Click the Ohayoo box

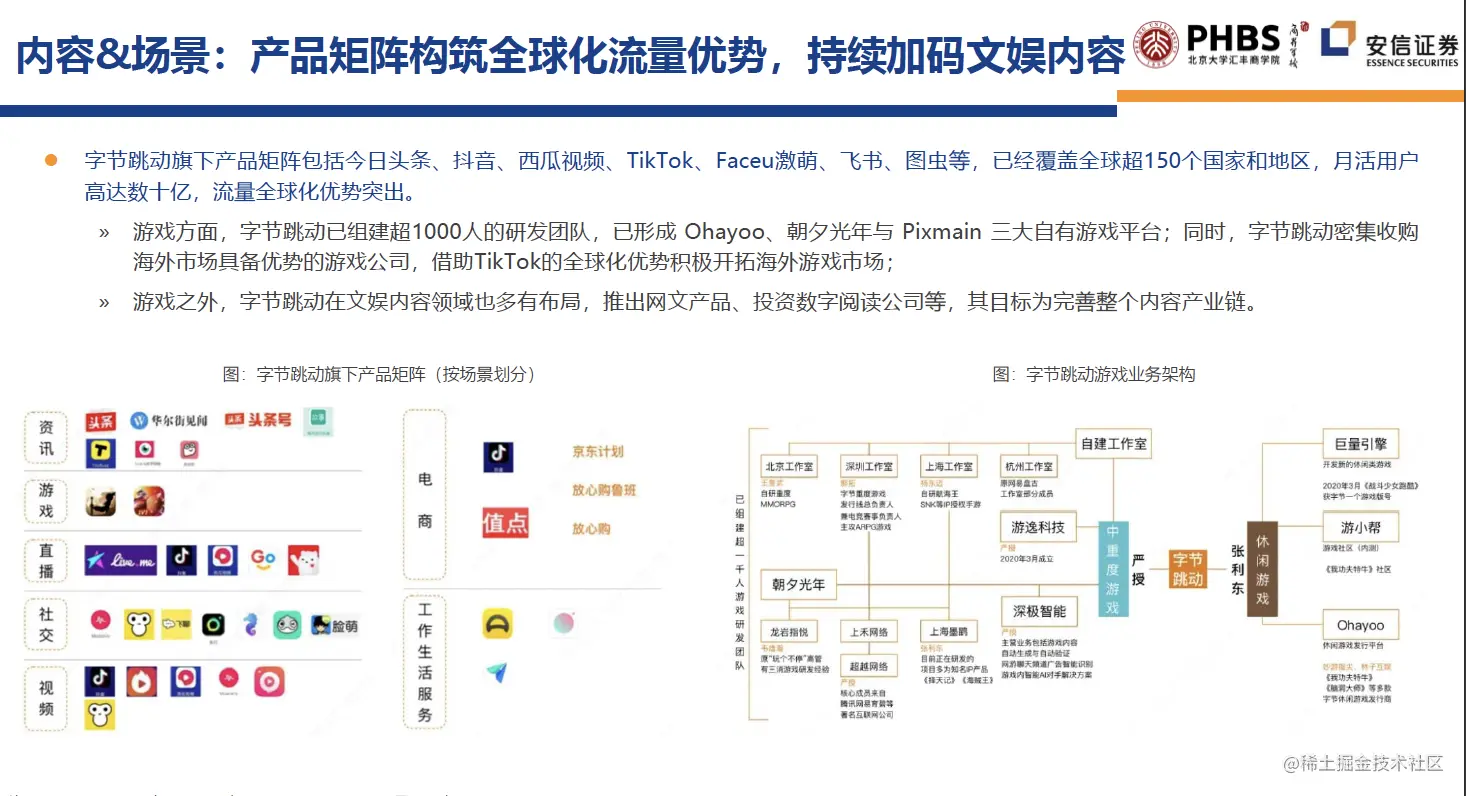[1361, 625]
